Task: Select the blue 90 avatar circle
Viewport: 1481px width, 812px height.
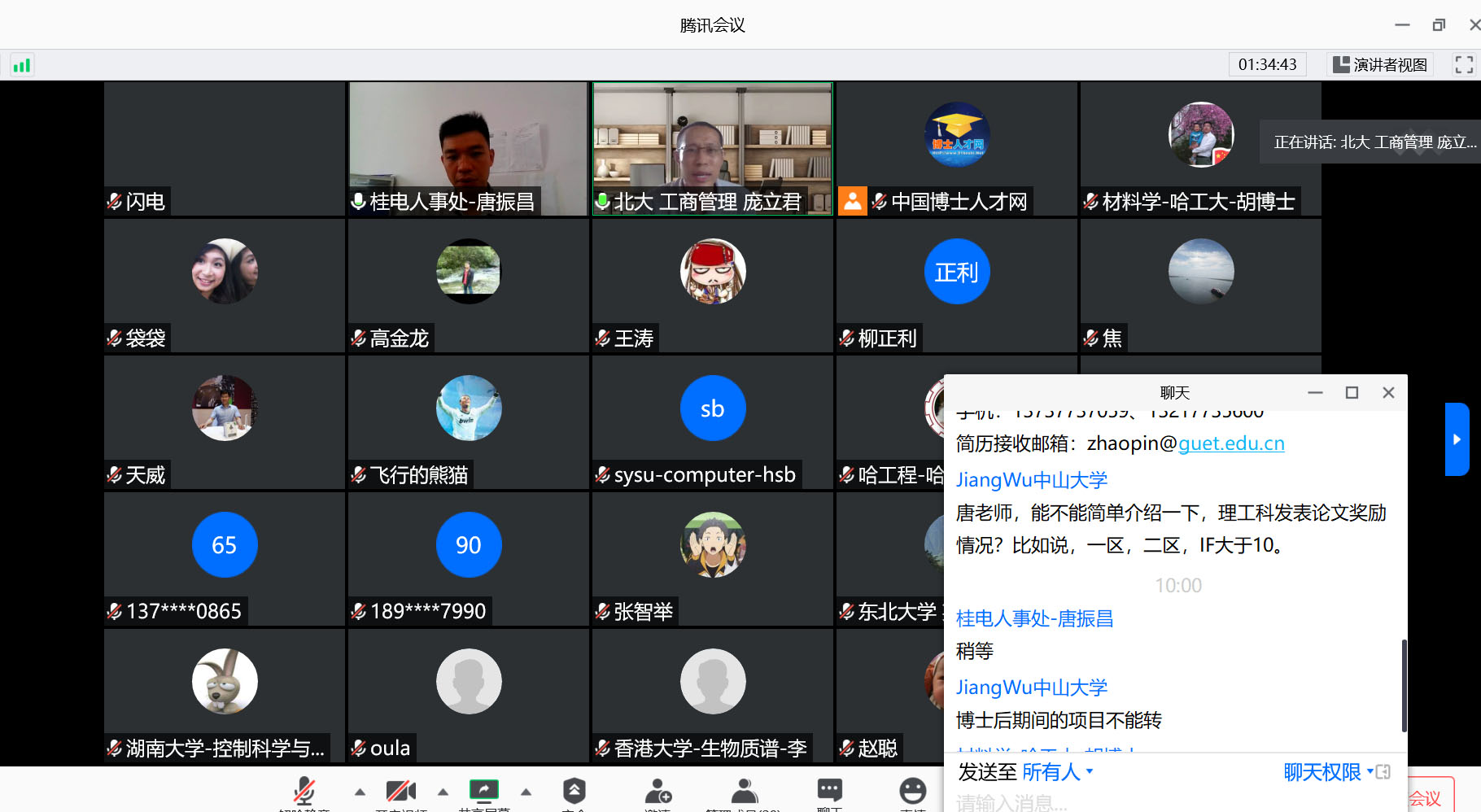Action: pos(469,544)
